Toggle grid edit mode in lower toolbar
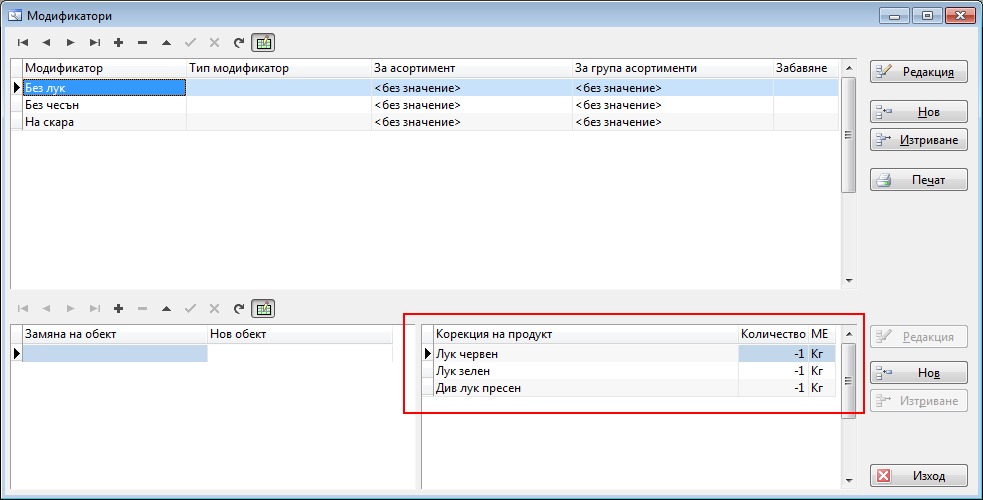This screenshot has width=983, height=500. [x=263, y=309]
